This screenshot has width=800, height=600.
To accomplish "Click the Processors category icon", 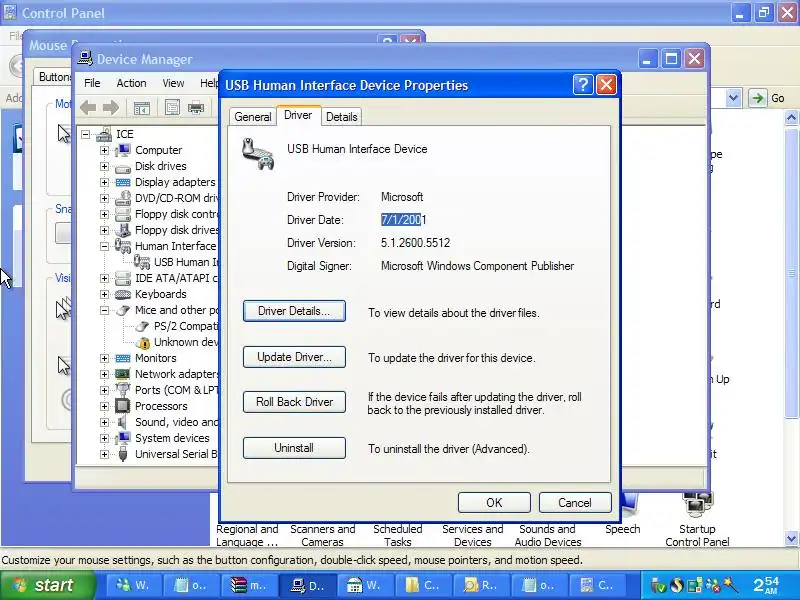I will [123, 406].
